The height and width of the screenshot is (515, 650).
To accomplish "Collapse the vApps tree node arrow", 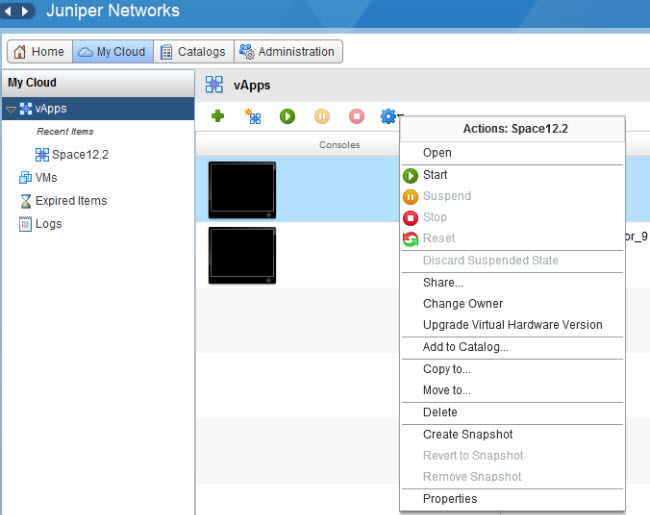I will click(11, 109).
